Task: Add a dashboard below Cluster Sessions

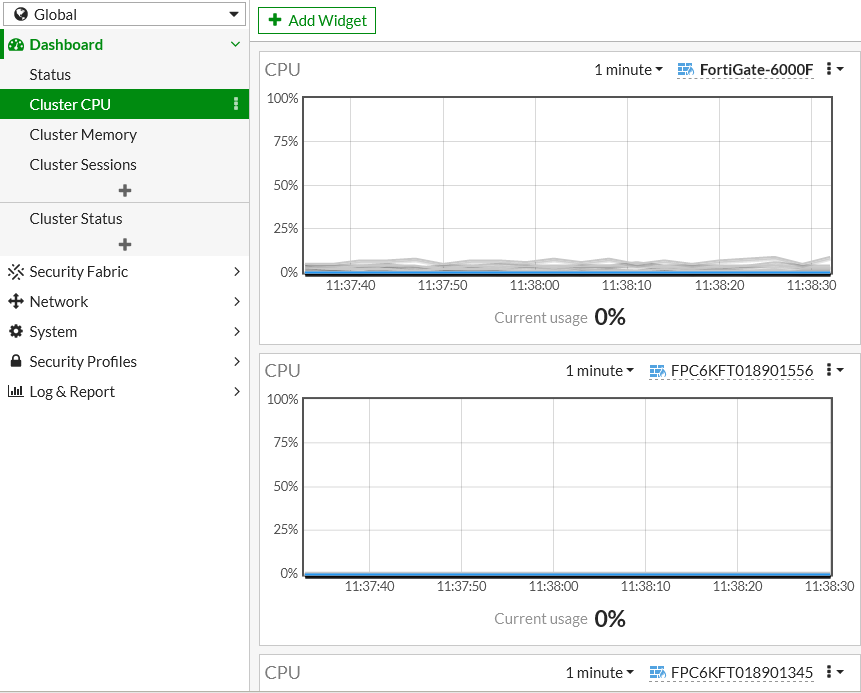Action: (125, 191)
